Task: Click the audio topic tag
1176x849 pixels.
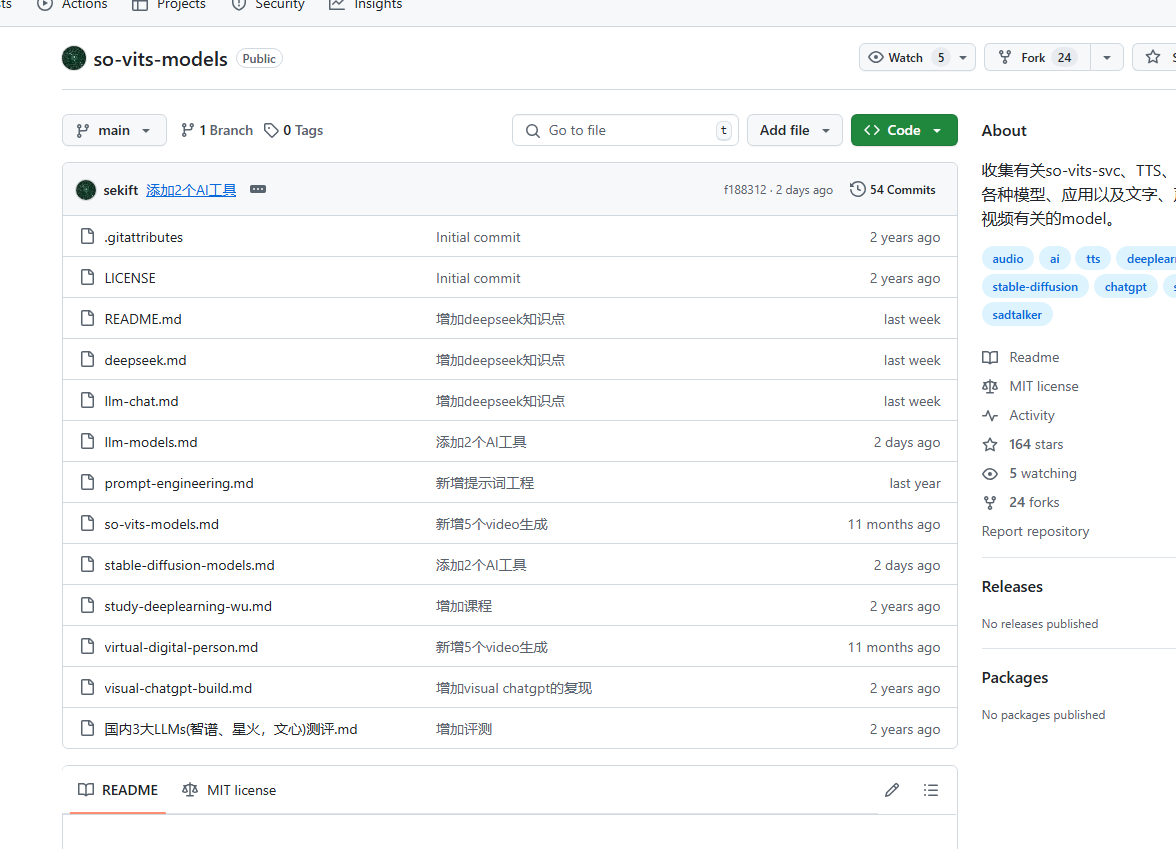Action: click(x=1007, y=259)
